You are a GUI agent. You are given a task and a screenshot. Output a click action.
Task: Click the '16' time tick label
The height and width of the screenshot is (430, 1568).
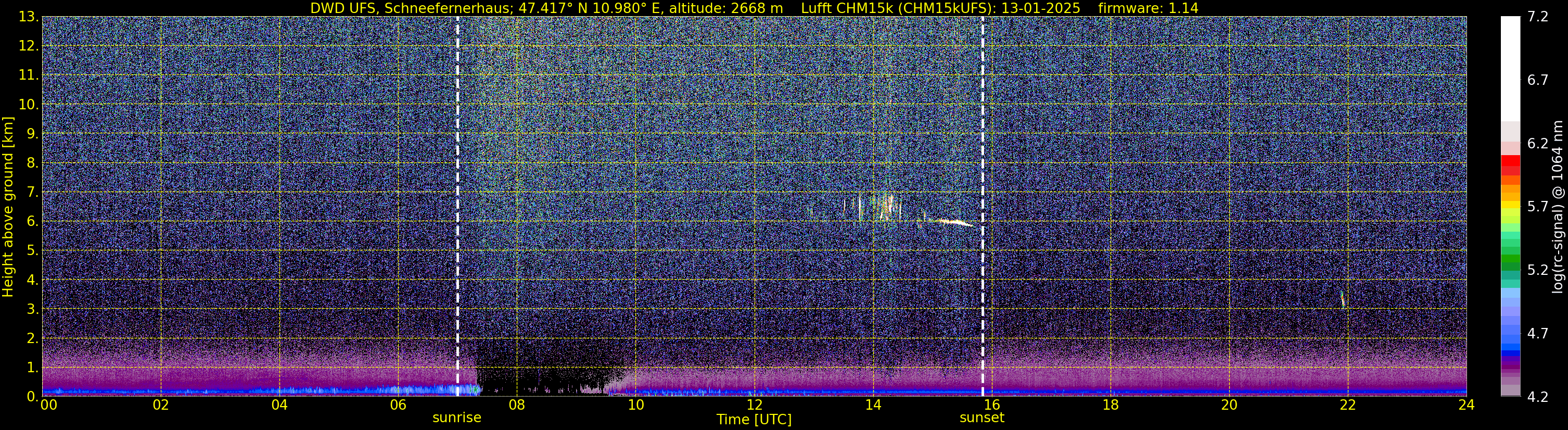[991, 405]
